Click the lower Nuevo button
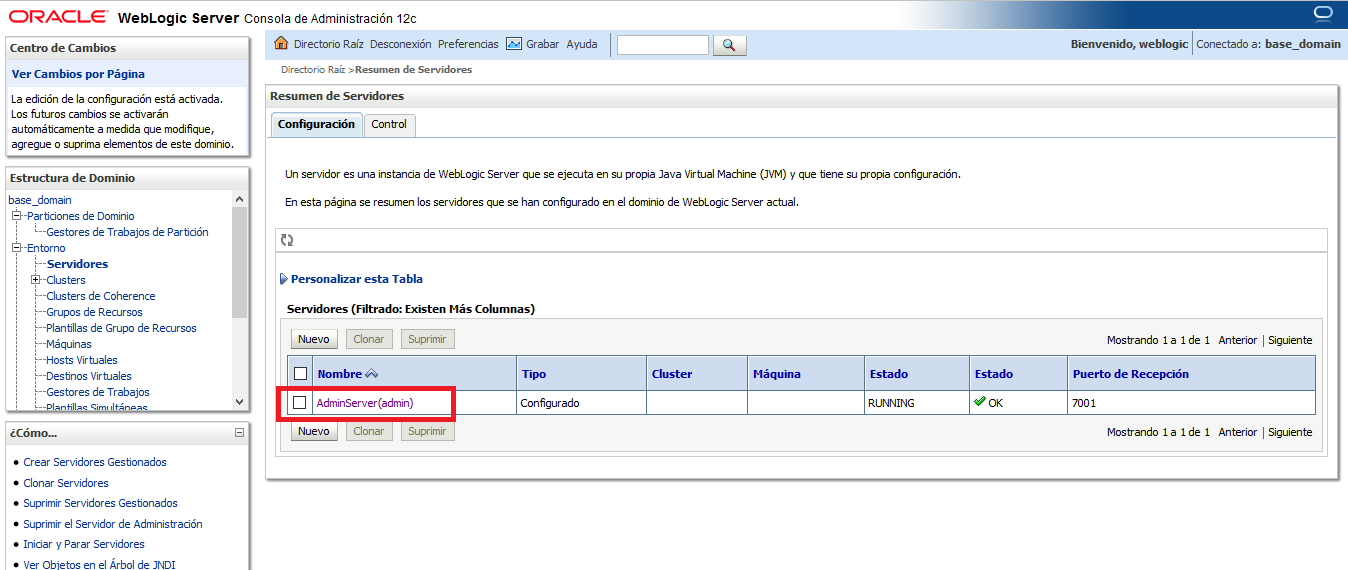 click(314, 431)
